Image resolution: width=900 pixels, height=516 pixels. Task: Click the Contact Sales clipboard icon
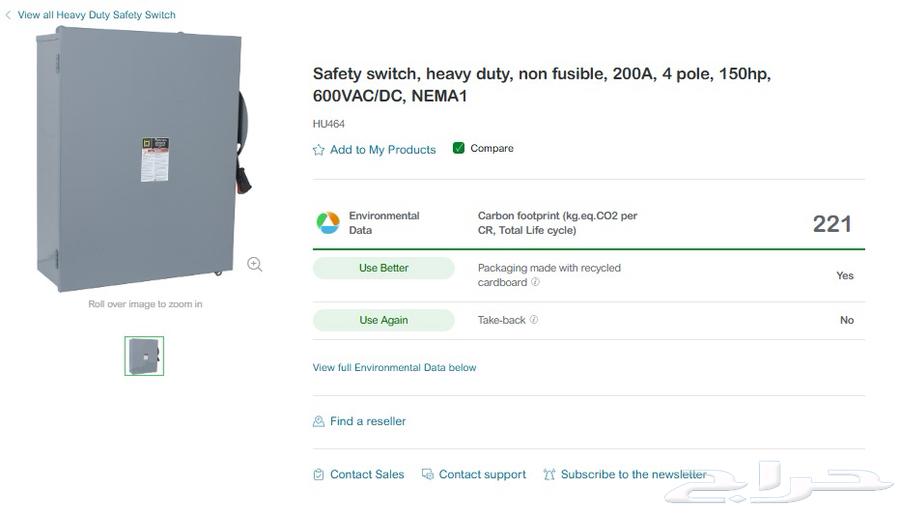319,475
